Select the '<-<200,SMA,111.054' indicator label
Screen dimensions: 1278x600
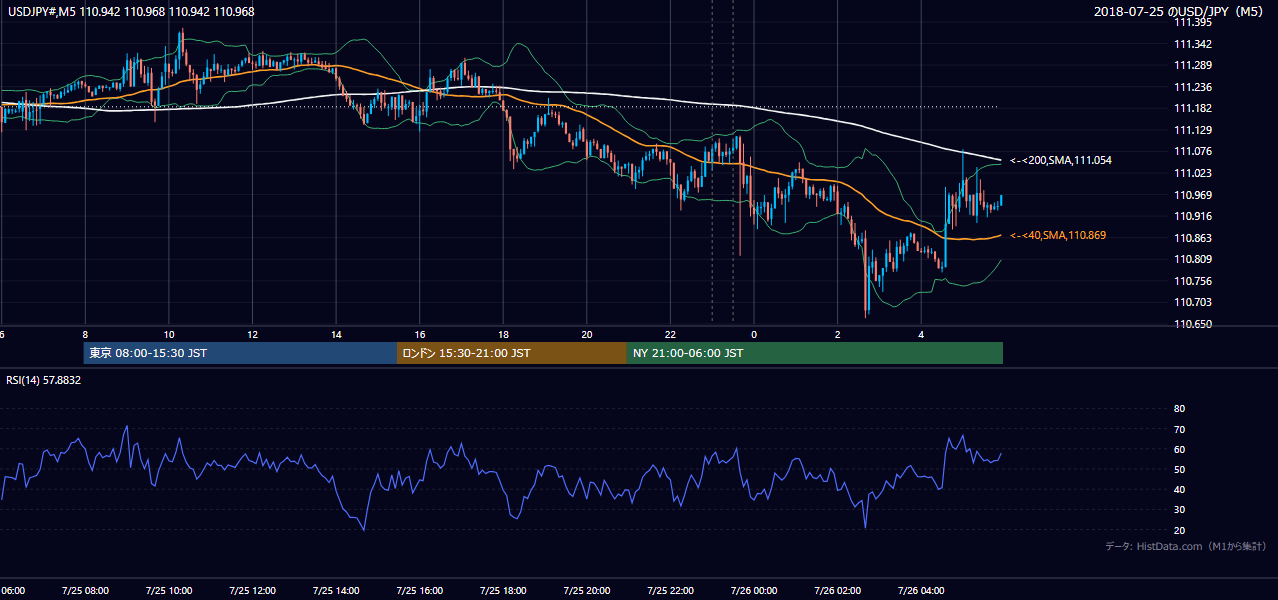[x=1061, y=160]
